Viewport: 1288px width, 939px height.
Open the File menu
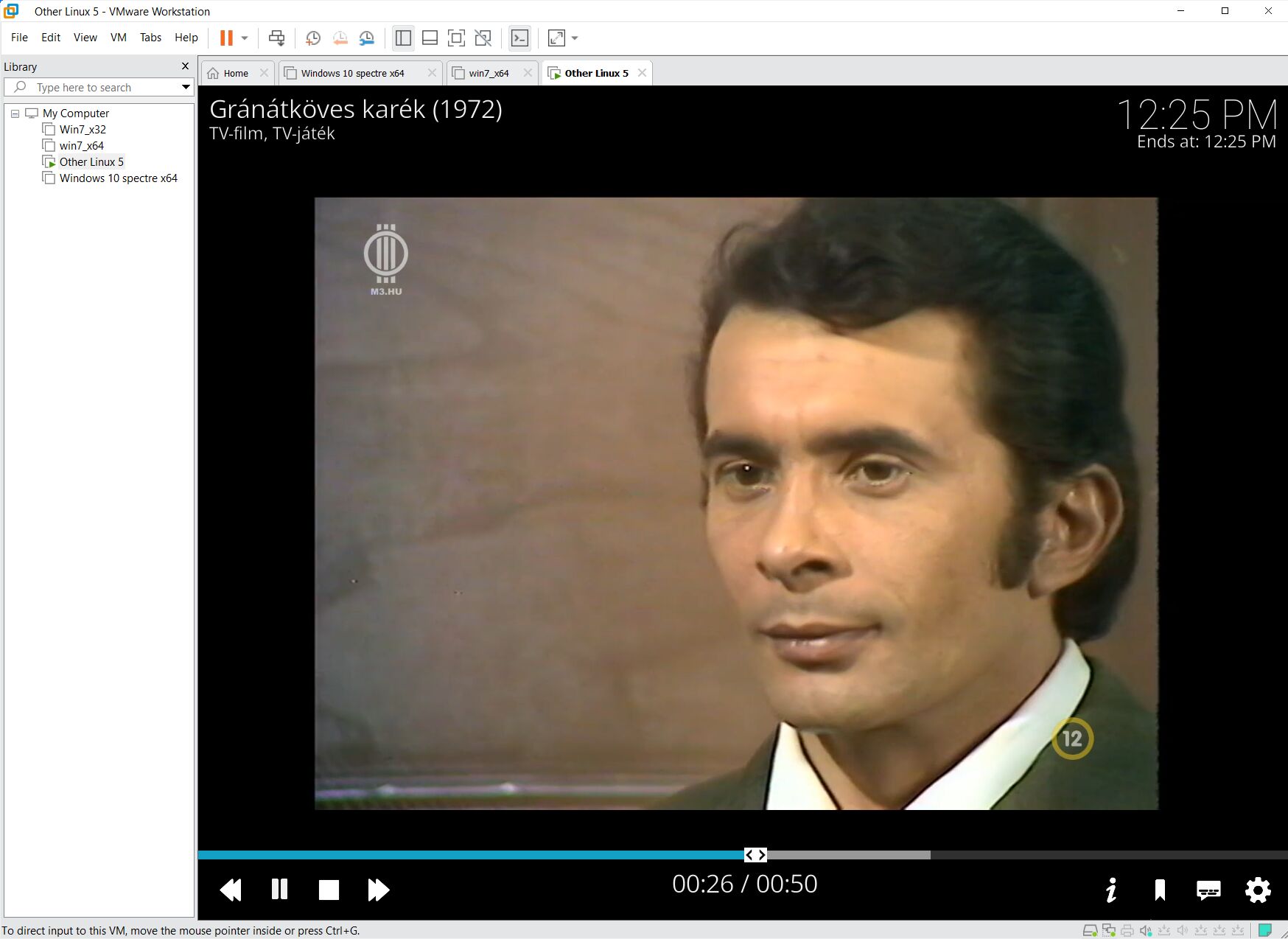19,37
